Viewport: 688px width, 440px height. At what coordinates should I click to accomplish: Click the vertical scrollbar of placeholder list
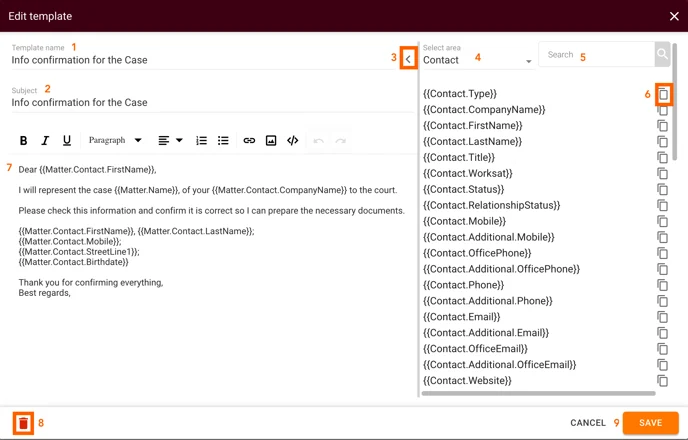675,102
